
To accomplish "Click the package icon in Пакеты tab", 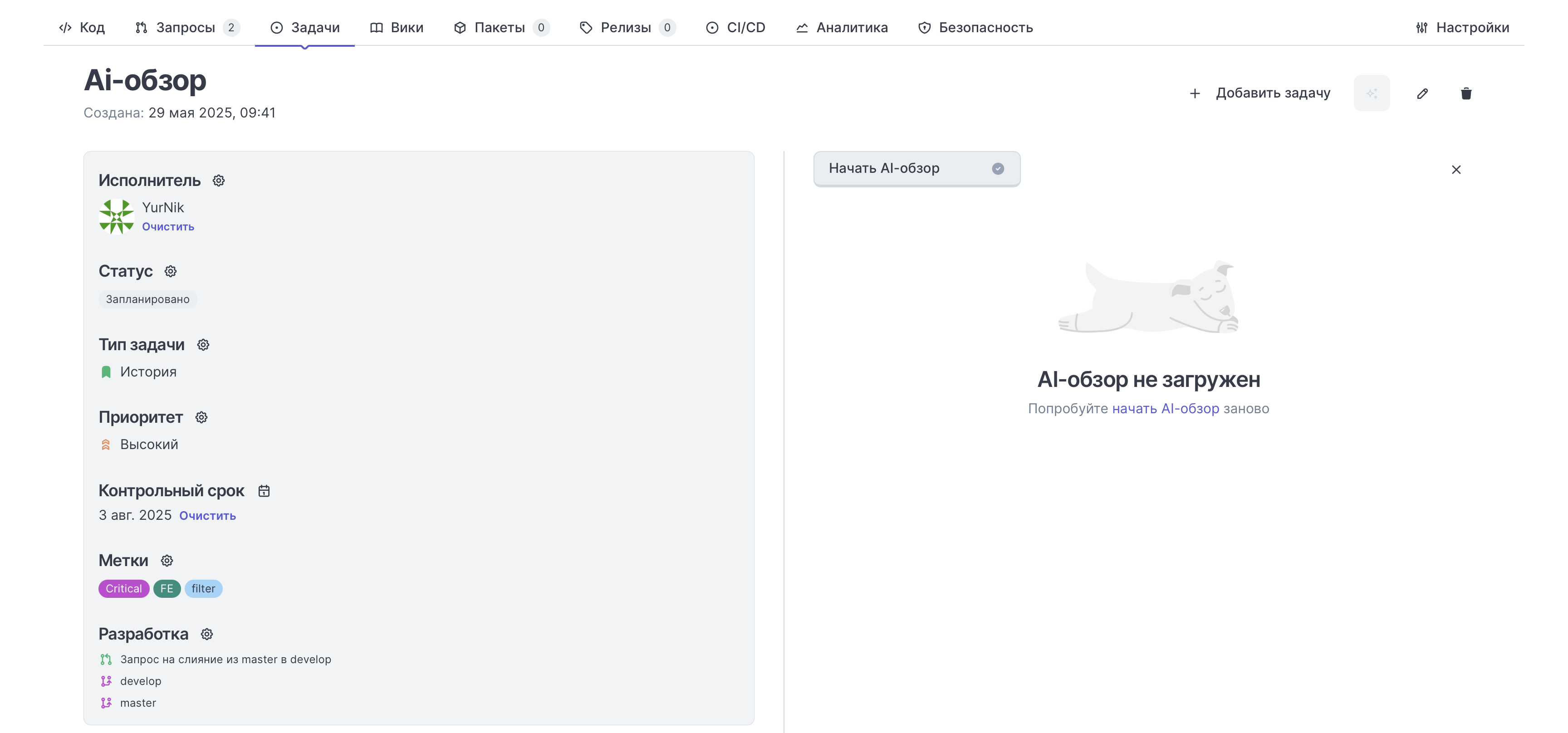I will click(460, 27).
